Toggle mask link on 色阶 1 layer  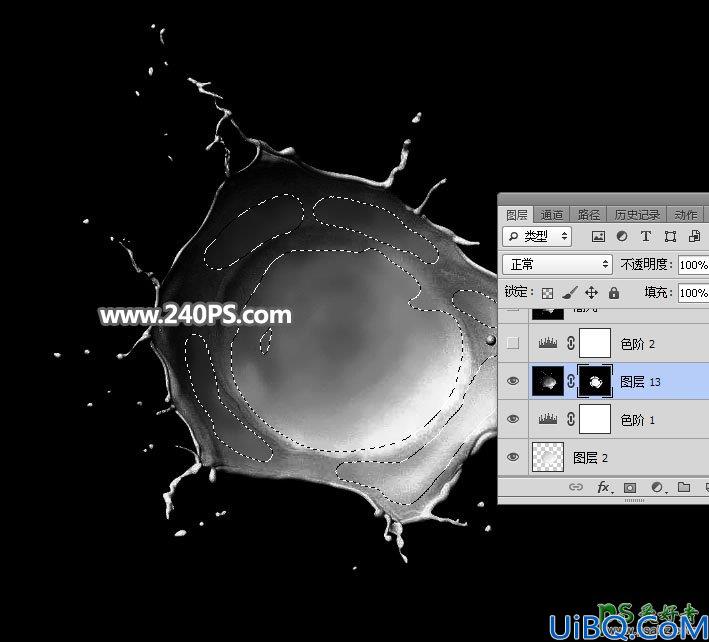[571, 419]
